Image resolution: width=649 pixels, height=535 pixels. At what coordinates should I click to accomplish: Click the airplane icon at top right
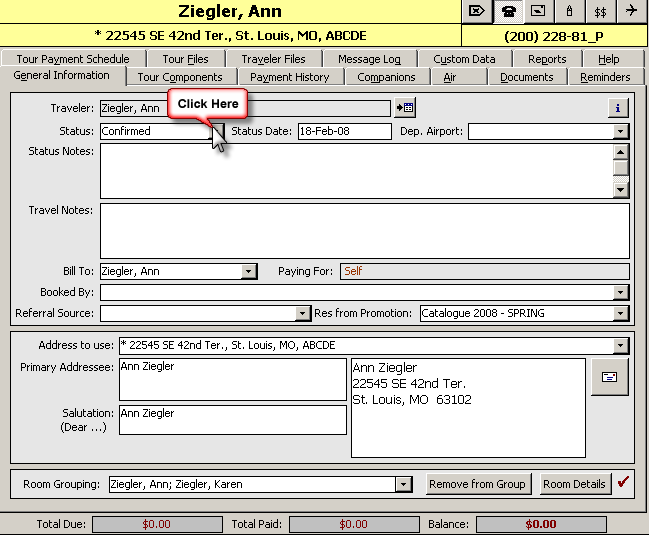coord(631,11)
